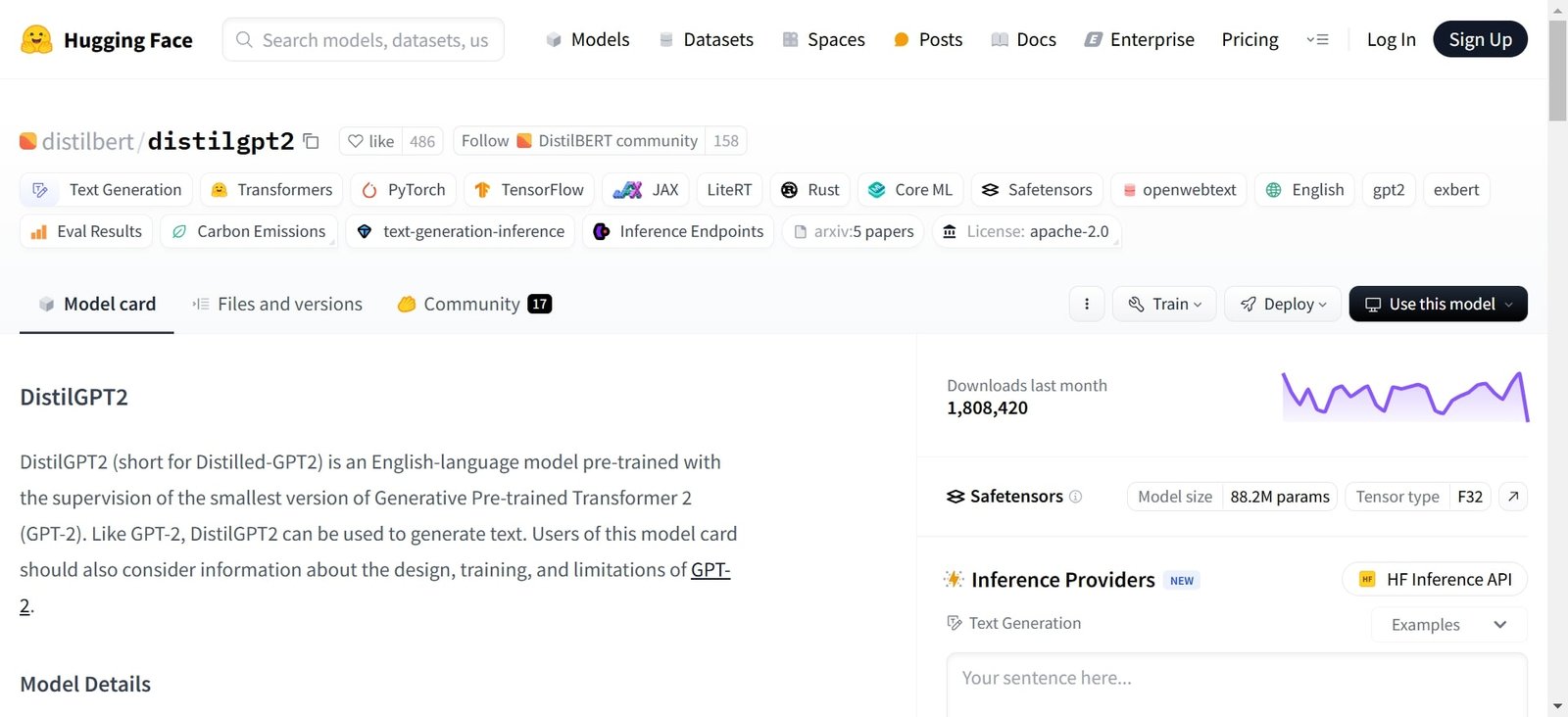Screen dimensions: 1568x717
Task: Open Inference Endpoints tag
Action: click(x=677, y=231)
